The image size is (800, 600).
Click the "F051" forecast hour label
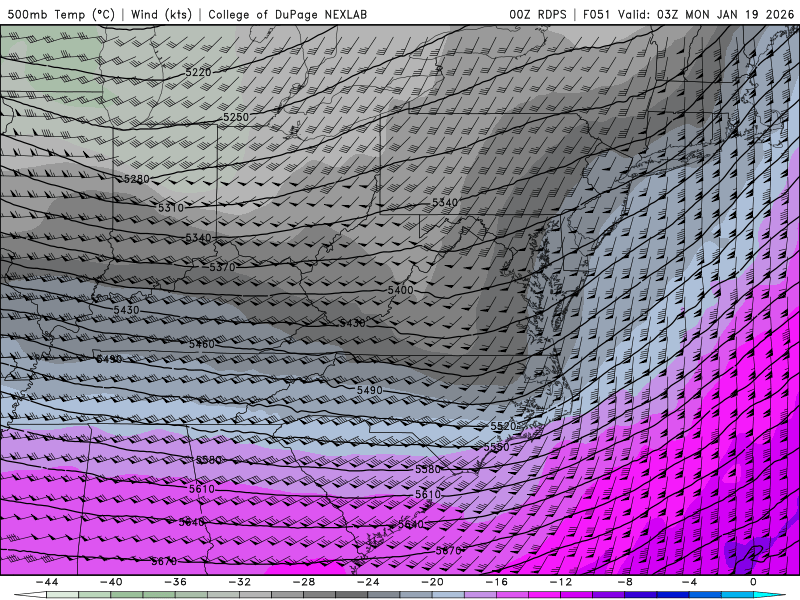click(596, 14)
